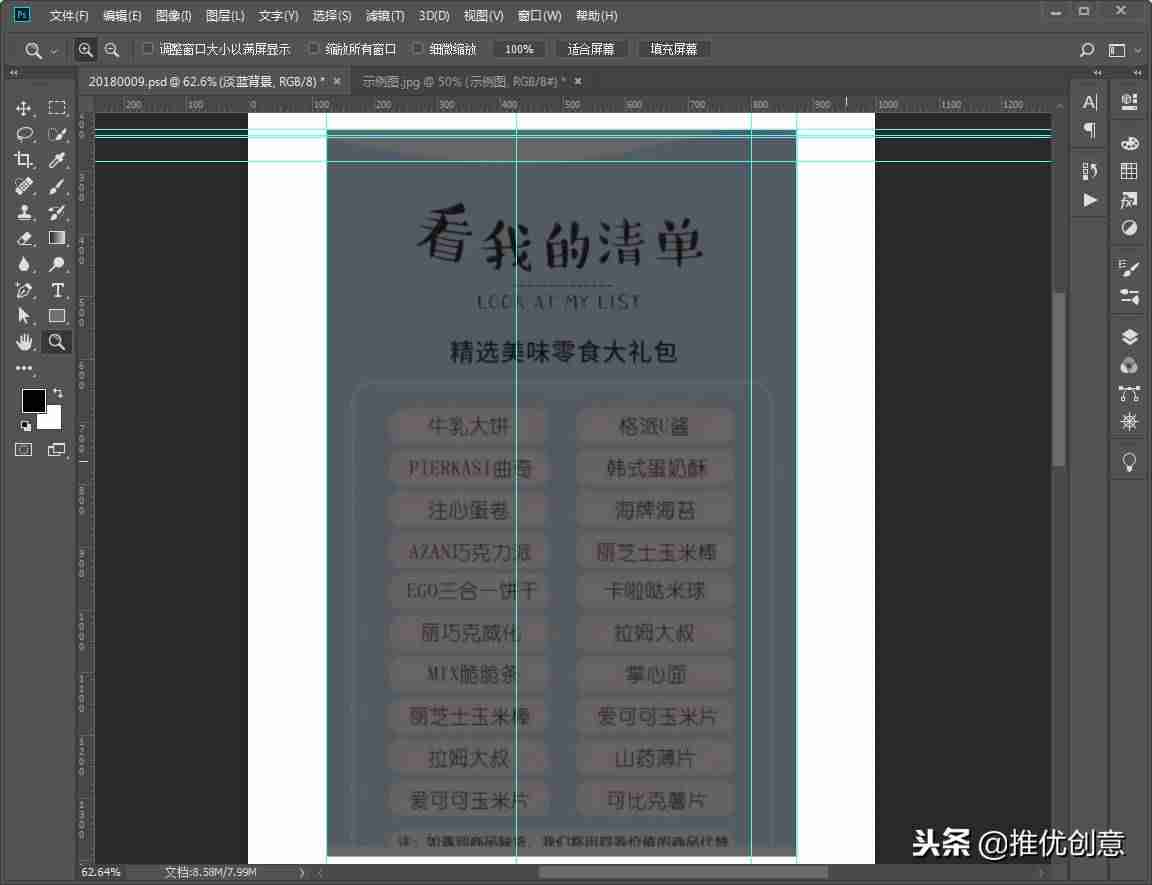Open the Swatches grid panel icon
The image size is (1152, 885).
pyautogui.click(x=1129, y=171)
